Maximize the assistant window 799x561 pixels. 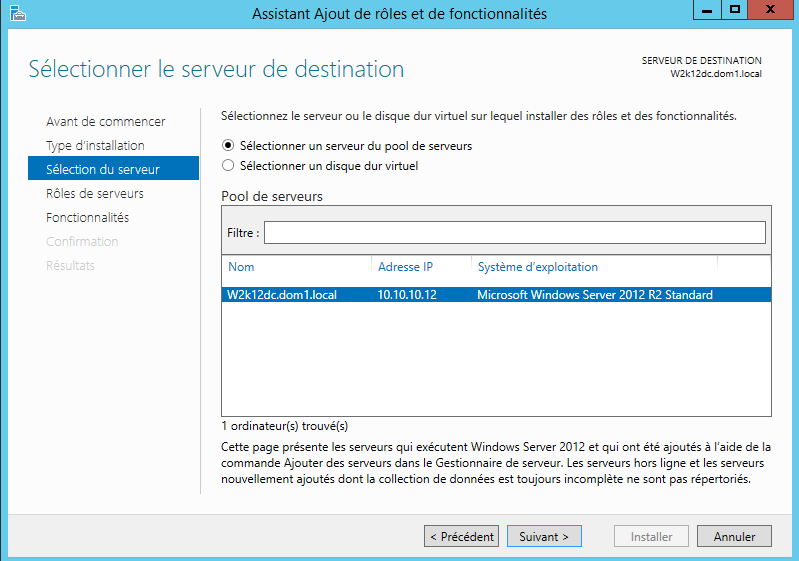pyautogui.click(x=735, y=10)
